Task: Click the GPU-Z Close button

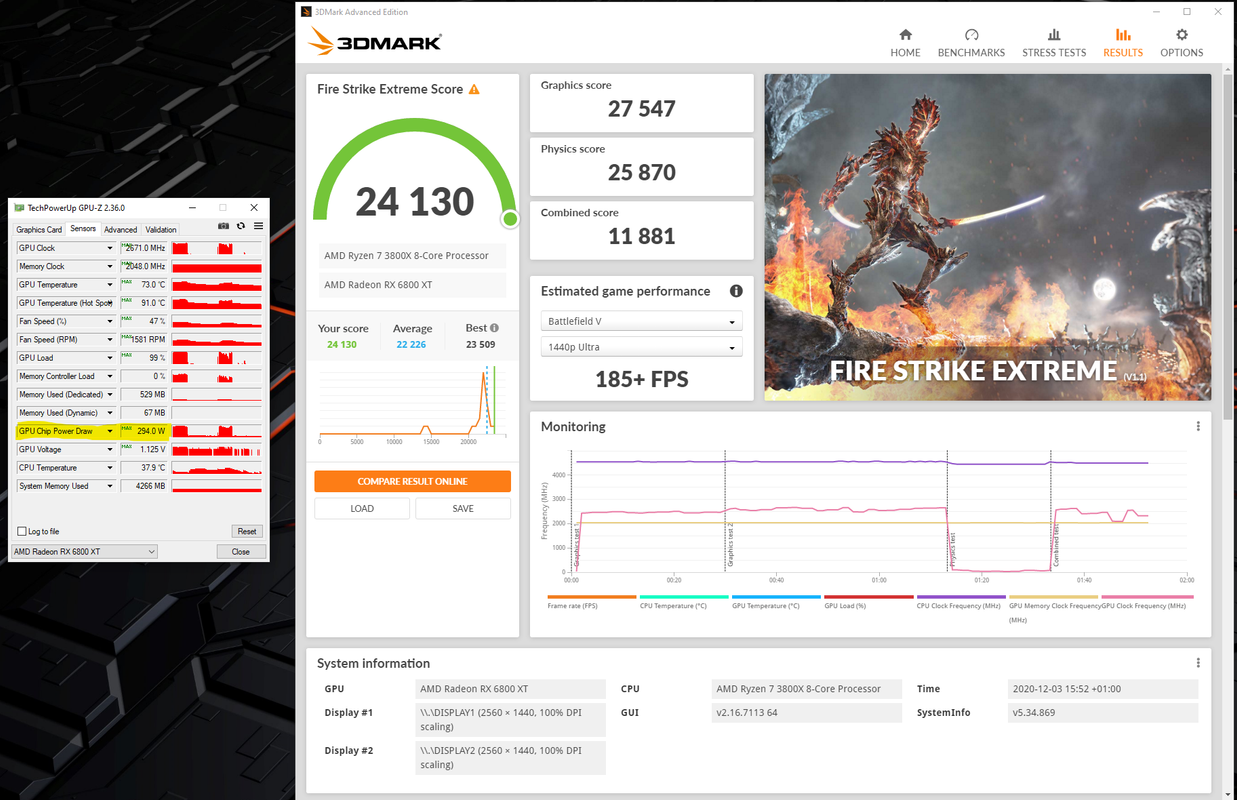Action: pos(241,551)
